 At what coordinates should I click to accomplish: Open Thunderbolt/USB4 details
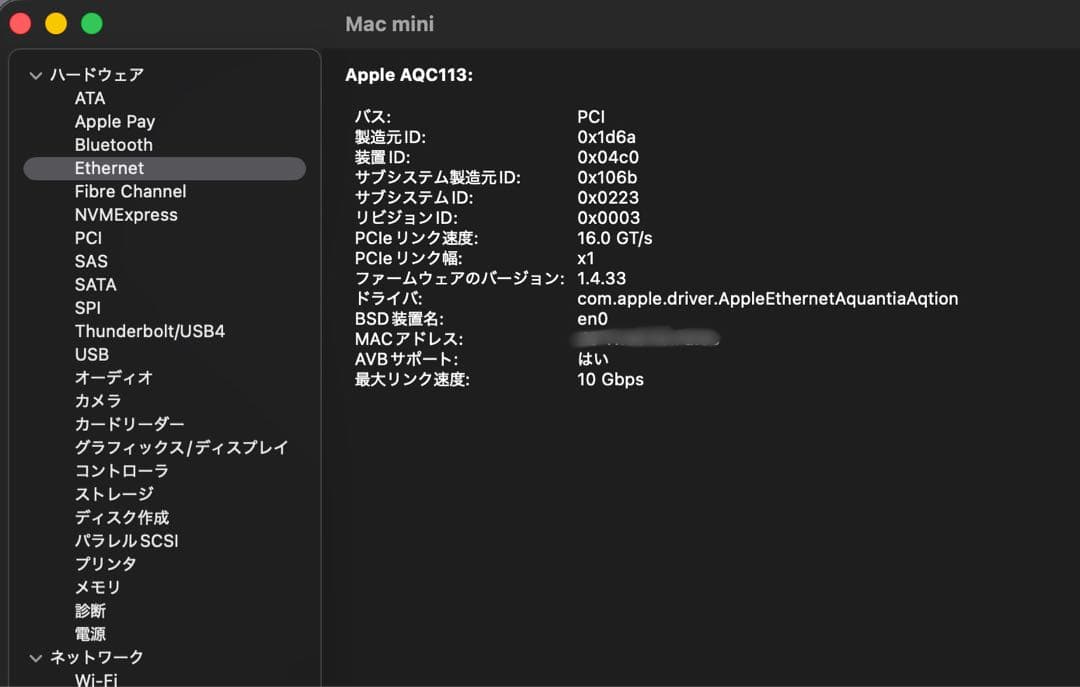tap(149, 331)
